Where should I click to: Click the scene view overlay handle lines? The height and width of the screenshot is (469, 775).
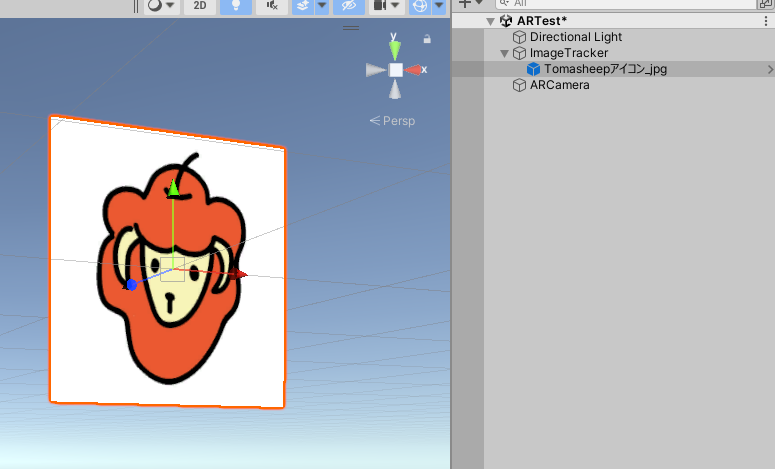tap(351, 28)
